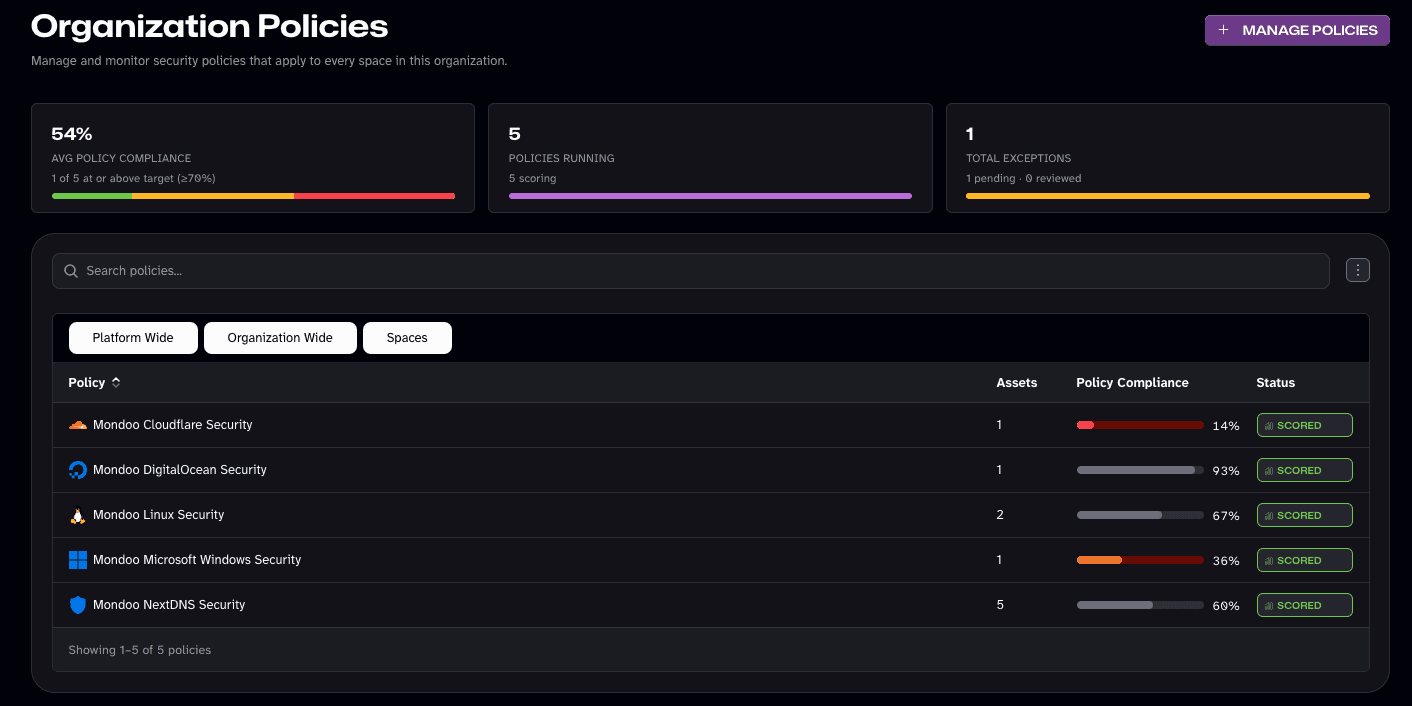
Task: Sort by the Policy column arrows
Action: (x=116, y=383)
